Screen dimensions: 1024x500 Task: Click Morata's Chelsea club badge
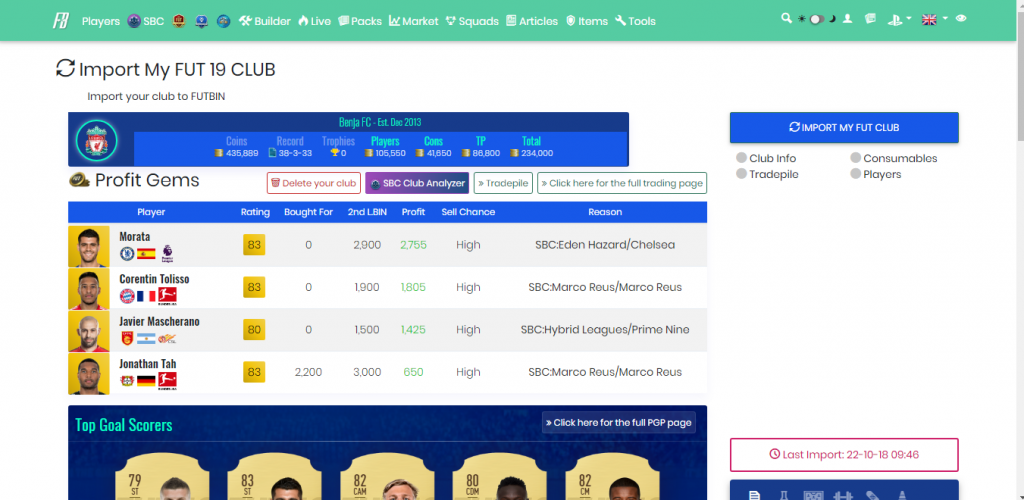click(127, 253)
